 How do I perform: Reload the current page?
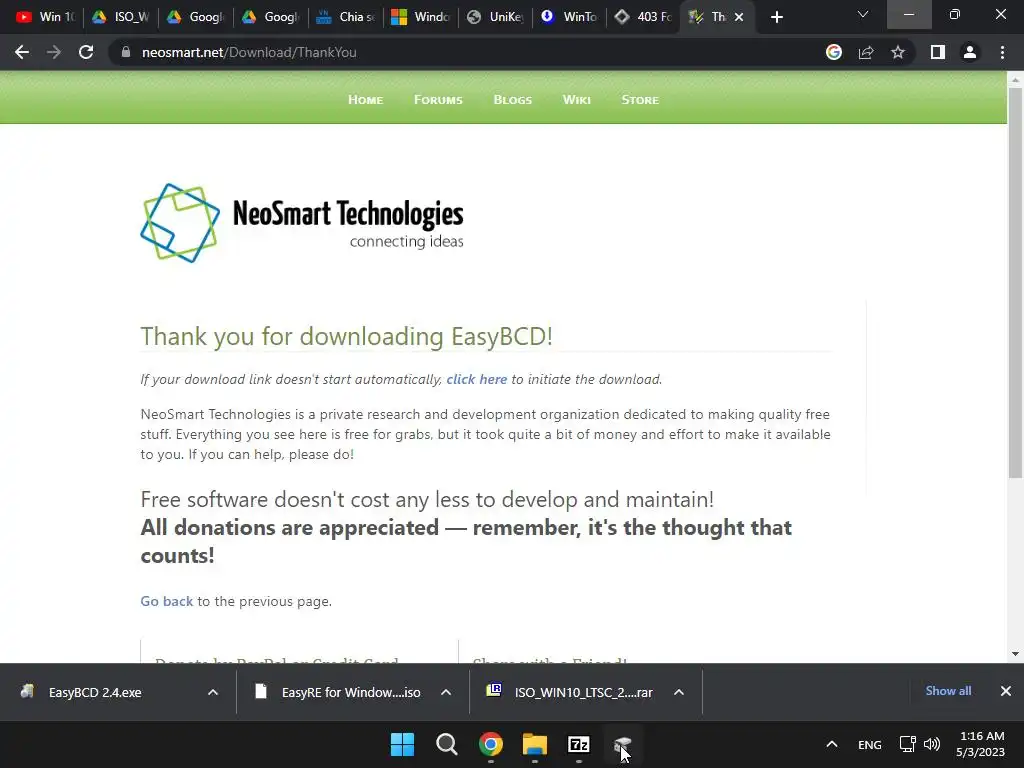(86, 52)
